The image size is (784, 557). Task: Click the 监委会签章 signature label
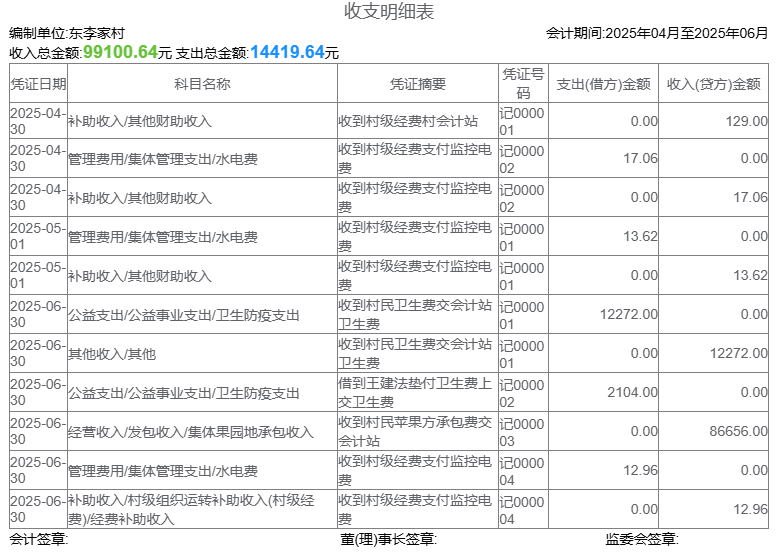(x=641, y=540)
